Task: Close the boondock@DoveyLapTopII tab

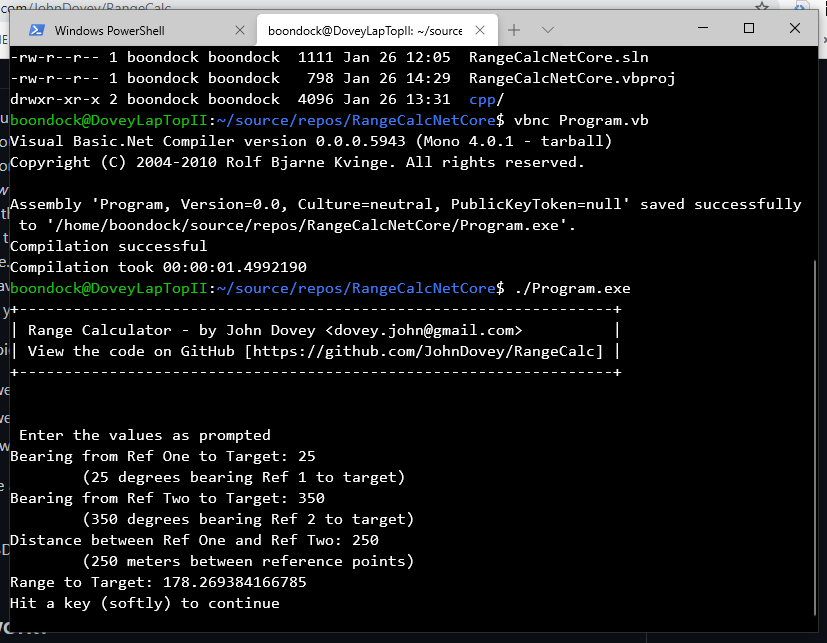Action: tap(484, 30)
